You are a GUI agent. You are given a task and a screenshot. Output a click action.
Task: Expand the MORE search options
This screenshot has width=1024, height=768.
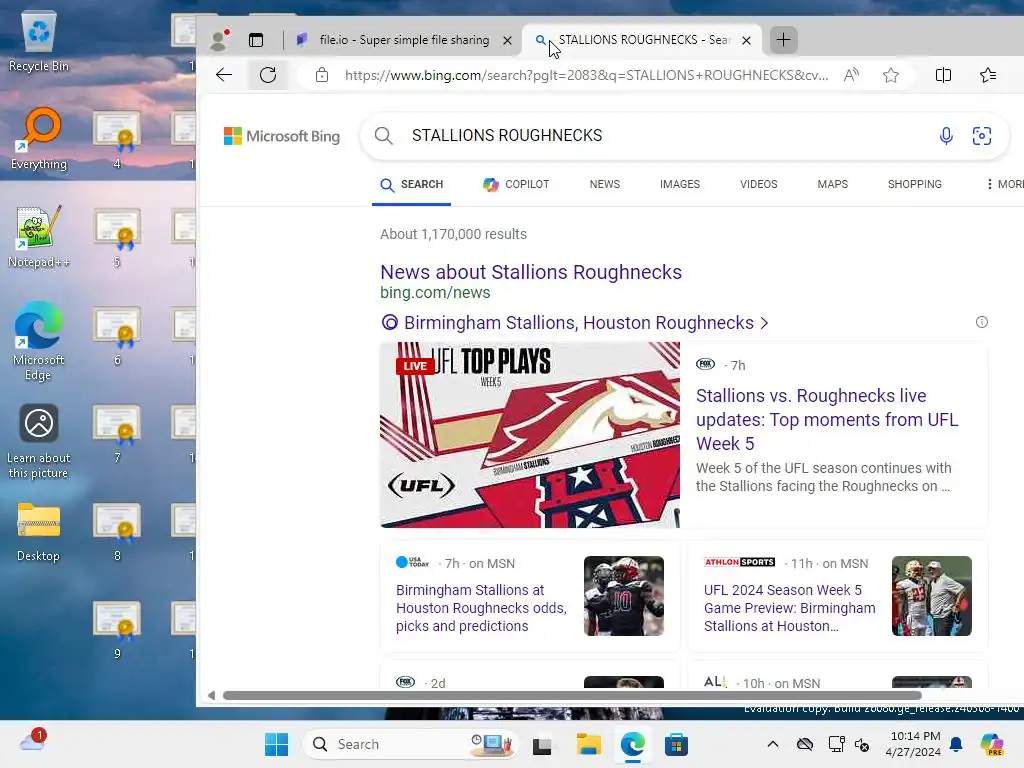pos(1005,184)
